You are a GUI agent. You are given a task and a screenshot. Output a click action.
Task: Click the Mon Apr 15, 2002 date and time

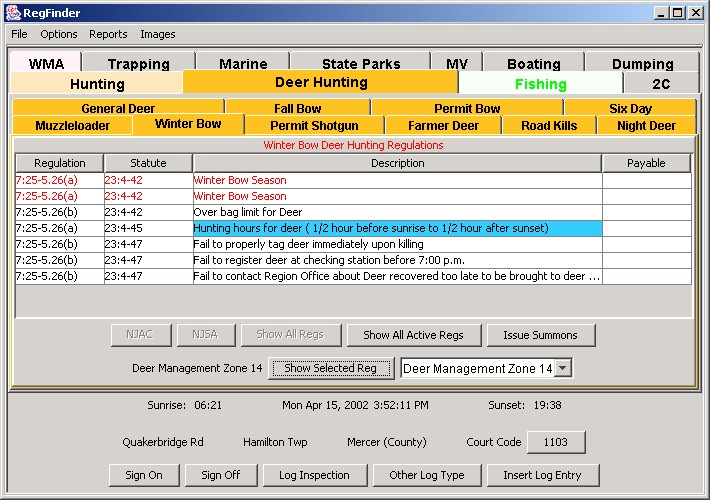355,405
